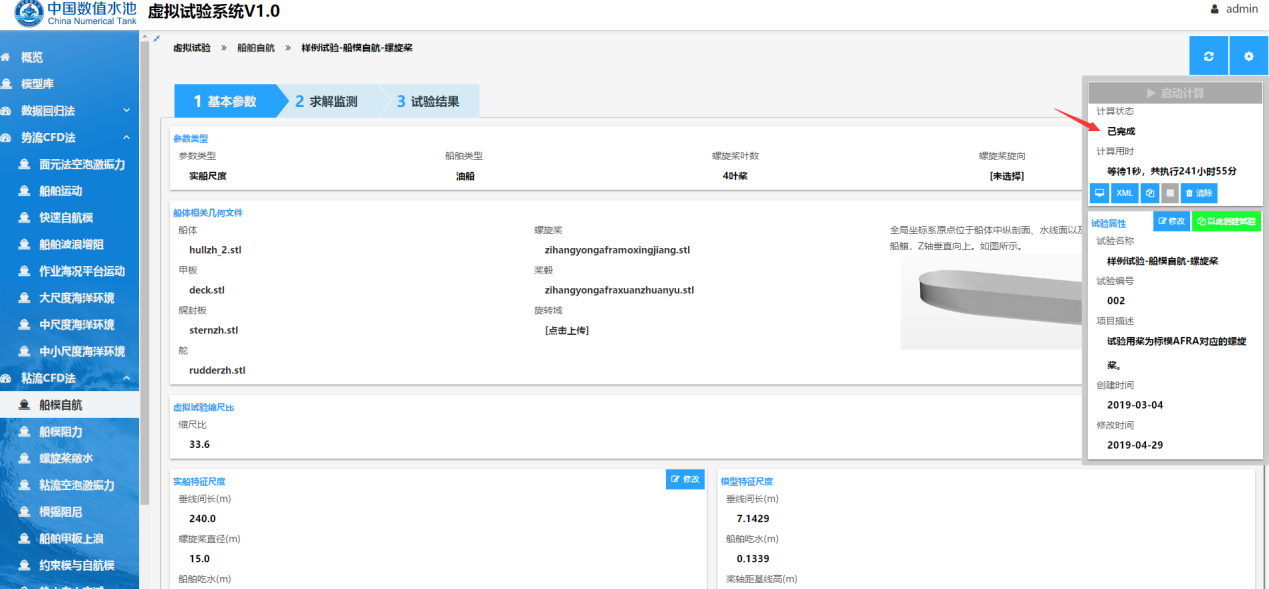Click [点击上传] link under 旋转域

tap(566, 330)
